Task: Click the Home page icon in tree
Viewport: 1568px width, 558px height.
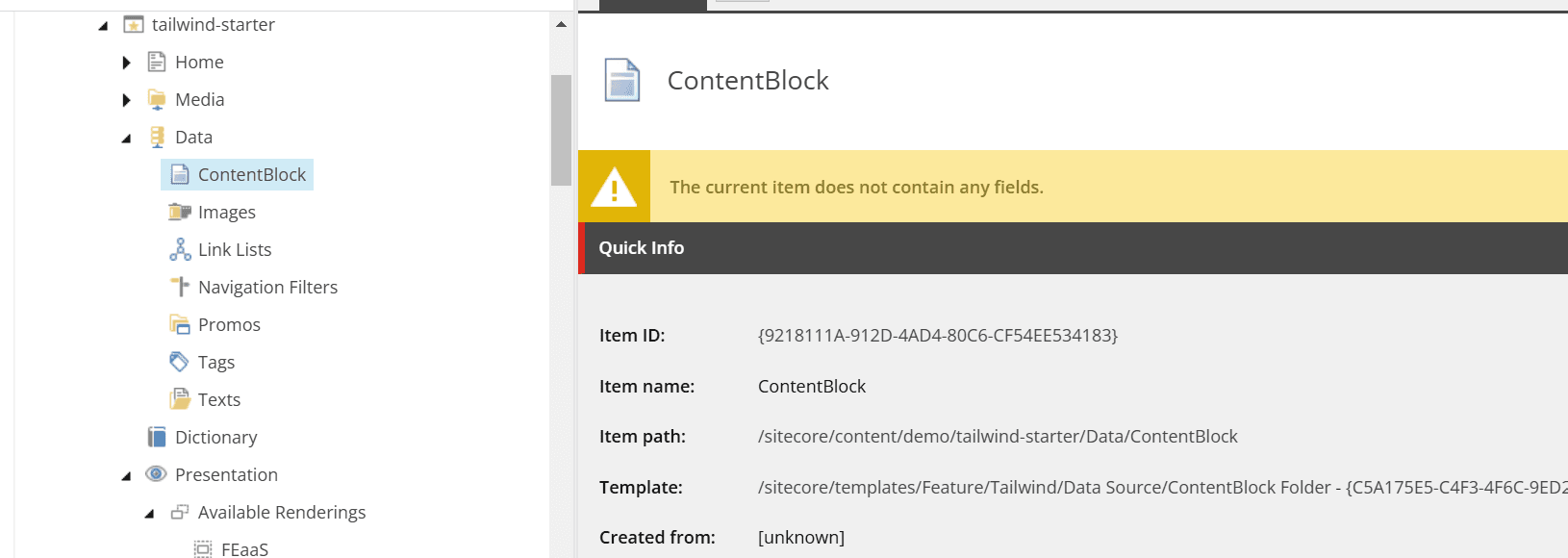Action: pyautogui.click(x=157, y=63)
